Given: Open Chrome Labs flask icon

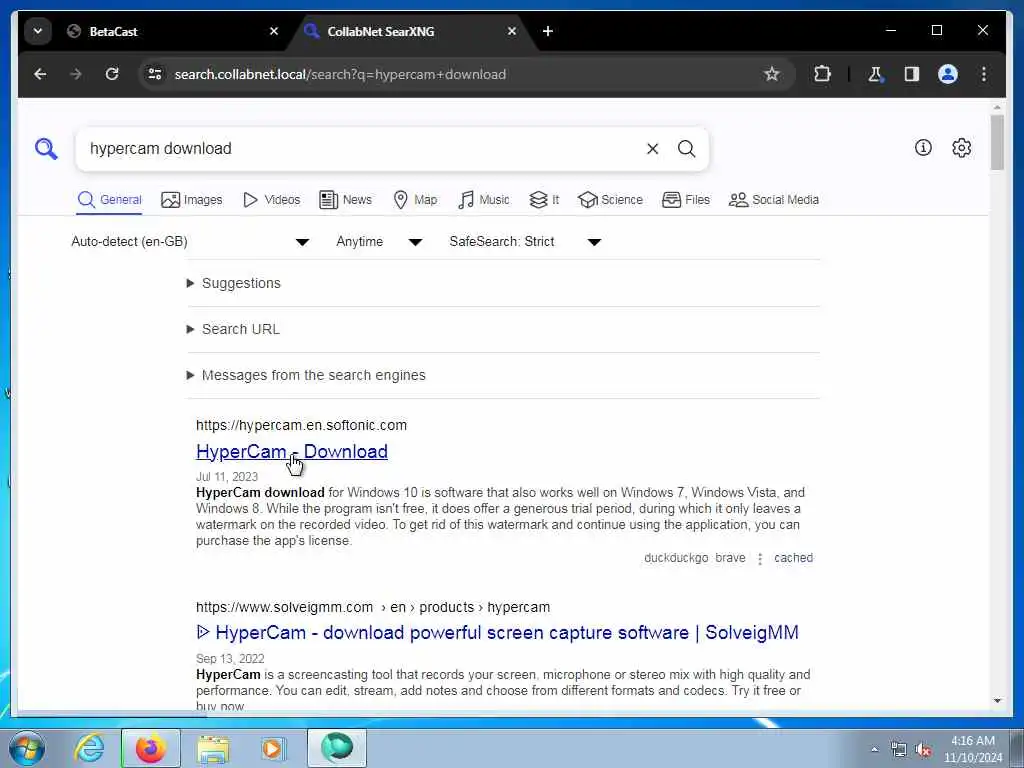Looking at the screenshot, I should (875, 74).
